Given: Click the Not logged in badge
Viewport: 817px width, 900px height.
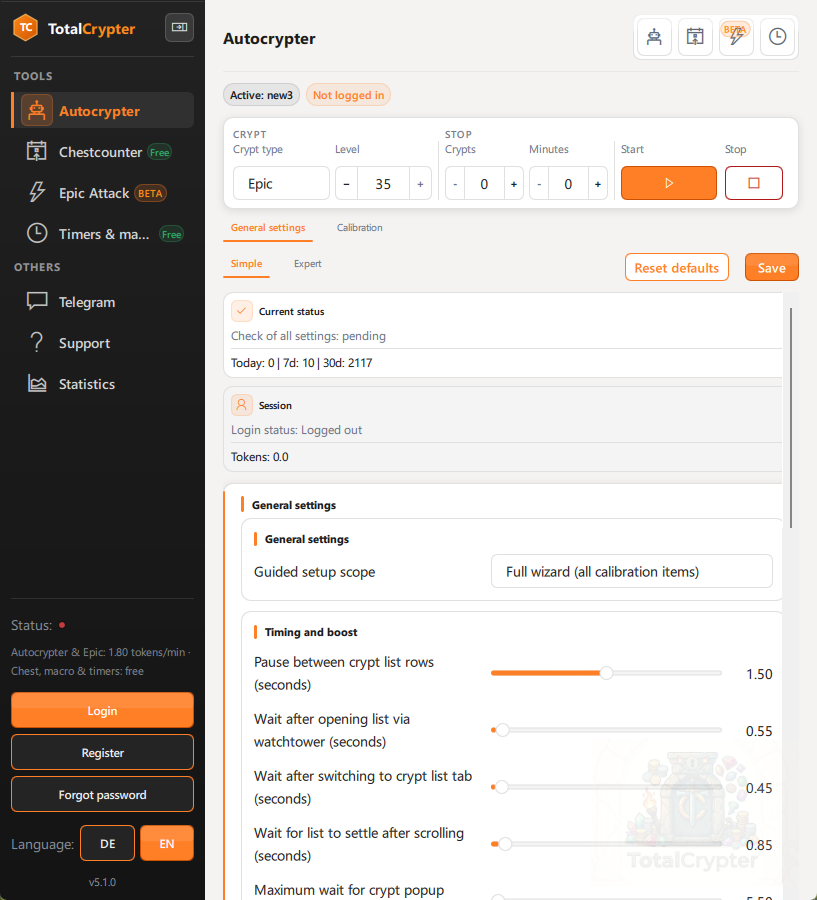Looking at the screenshot, I should pyautogui.click(x=349, y=95).
